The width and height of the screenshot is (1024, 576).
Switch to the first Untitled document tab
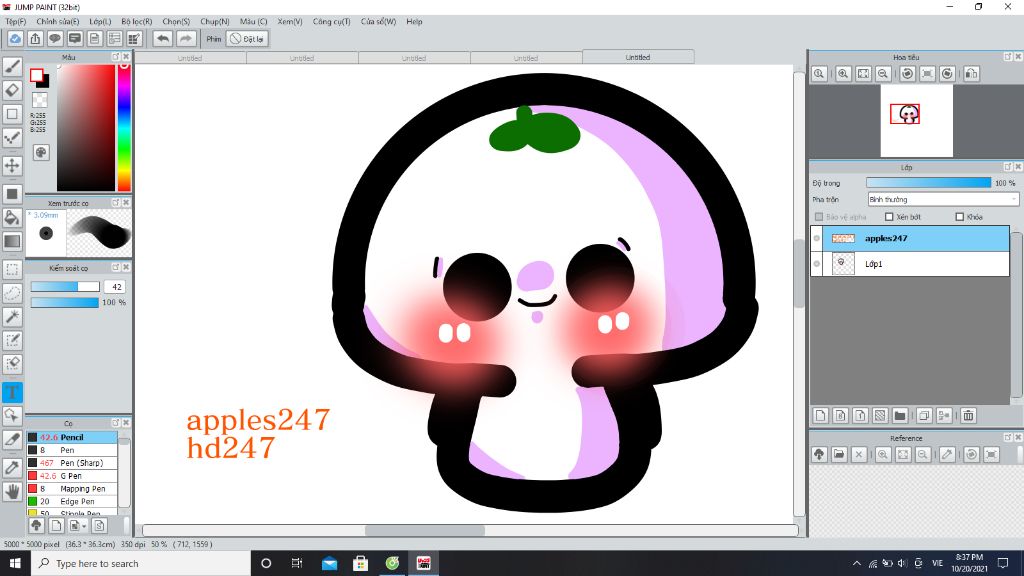[x=190, y=57]
